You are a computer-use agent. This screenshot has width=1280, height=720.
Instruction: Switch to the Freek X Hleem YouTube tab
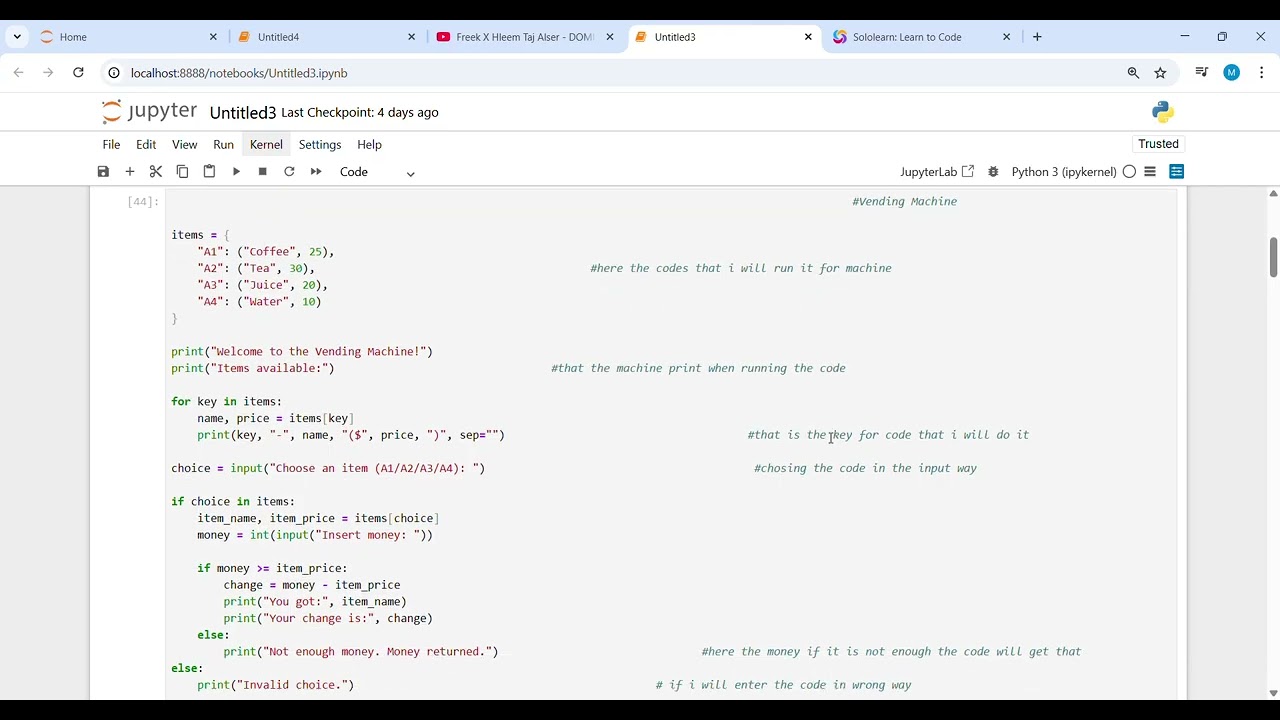[x=525, y=37]
